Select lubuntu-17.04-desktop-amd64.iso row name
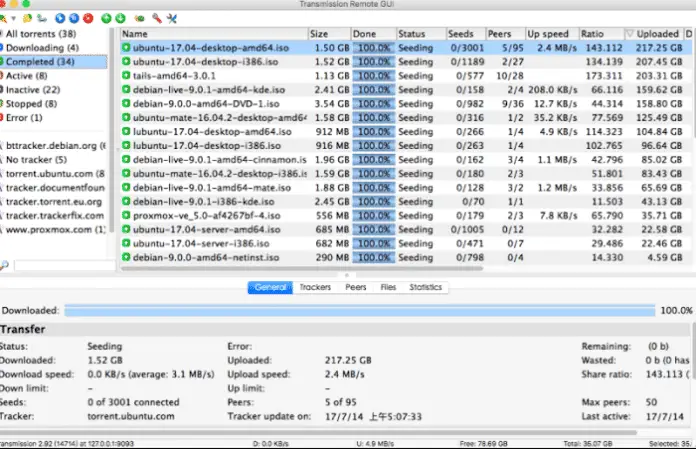This screenshot has width=696, height=449. tap(212, 132)
